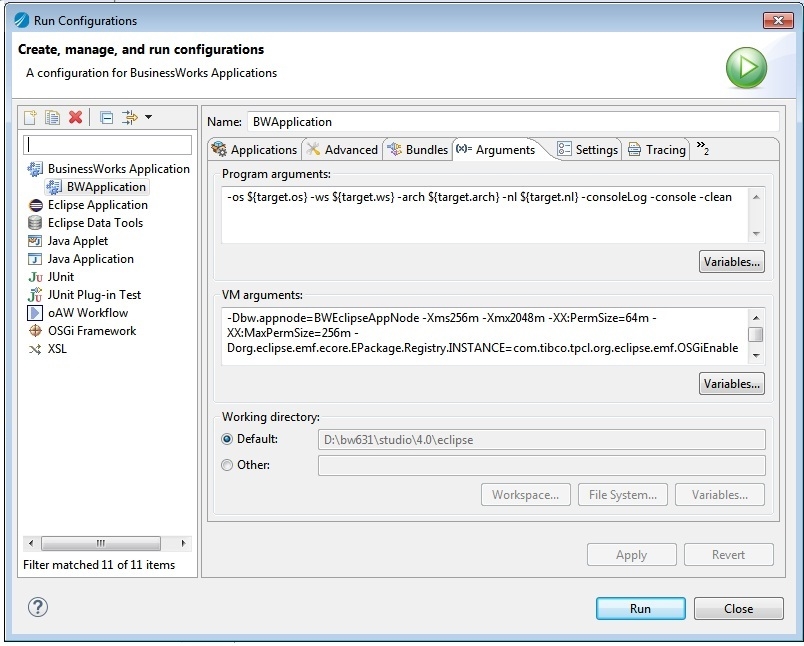Click into the configuration filter text field
This screenshot has width=804, height=646.
[x=108, y=145]
